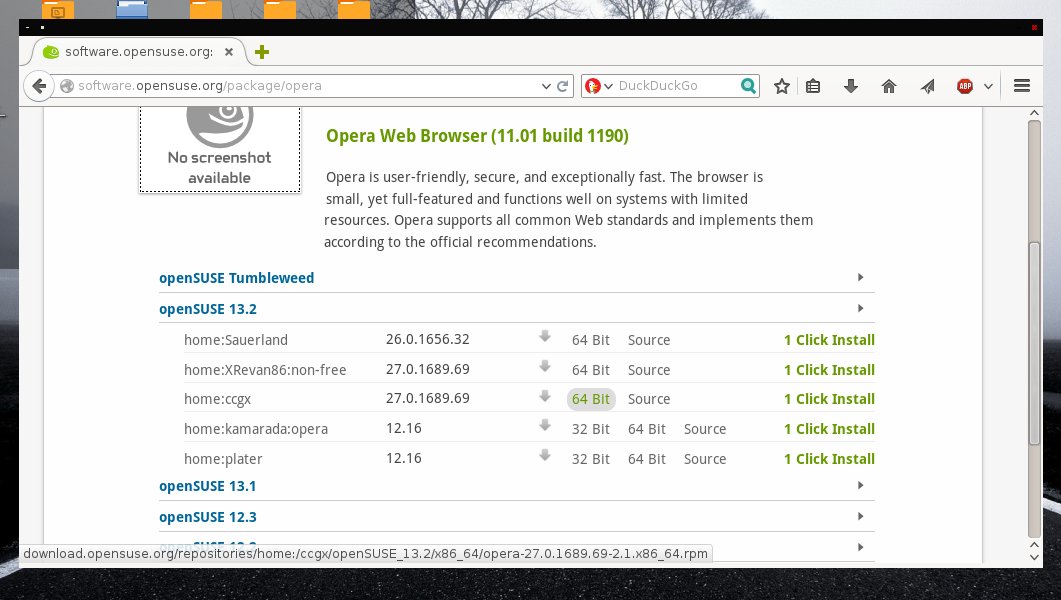1061x600 pixels.
Task: Click 1 Click Install for home:ccgx
Action: pyautogui.click(x=829, y=399)
